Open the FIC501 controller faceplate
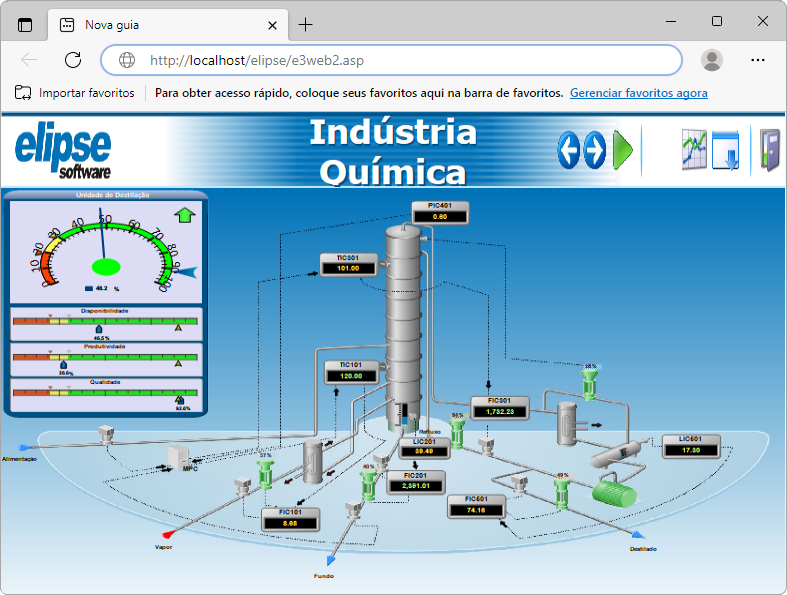Image resolution: width=787 pixels, height=595 pixels. pyautogui.click(x=476, y=506)
